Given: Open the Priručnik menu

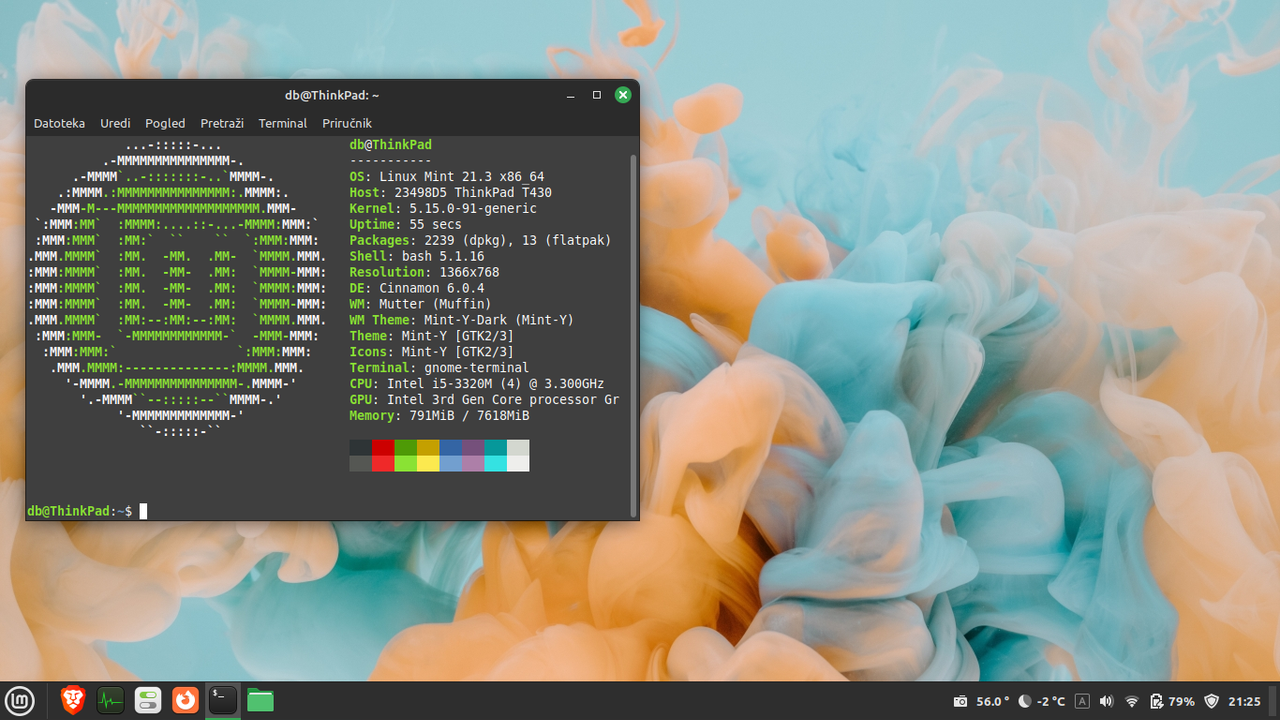Looking at the screenshot, I should coord(347,123).
